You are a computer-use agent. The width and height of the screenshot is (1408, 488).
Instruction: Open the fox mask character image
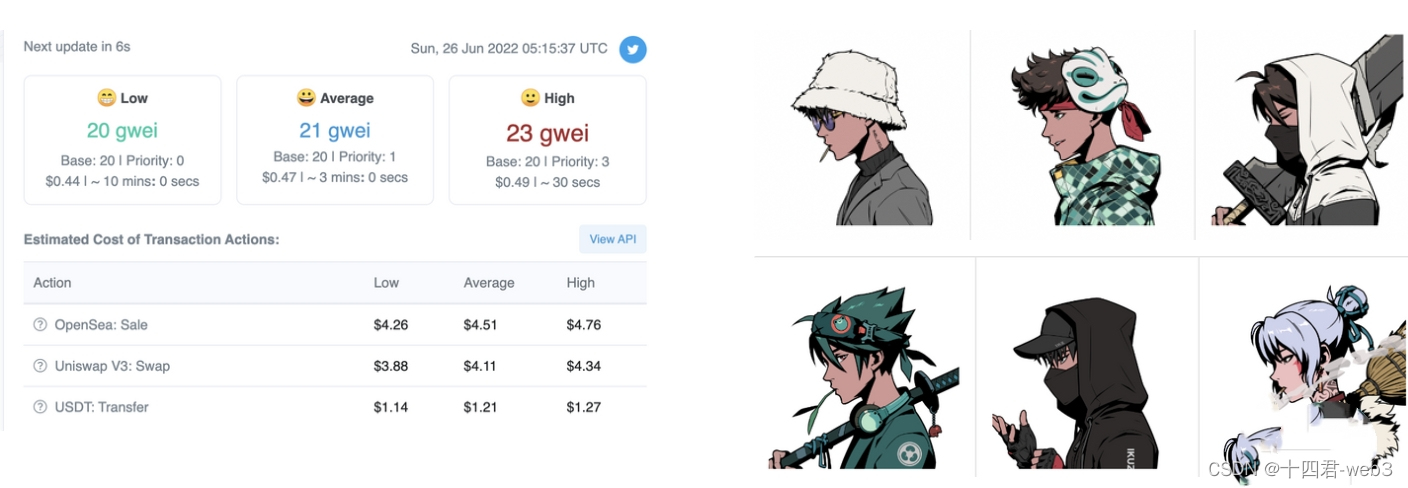[x=1085, y=135]
